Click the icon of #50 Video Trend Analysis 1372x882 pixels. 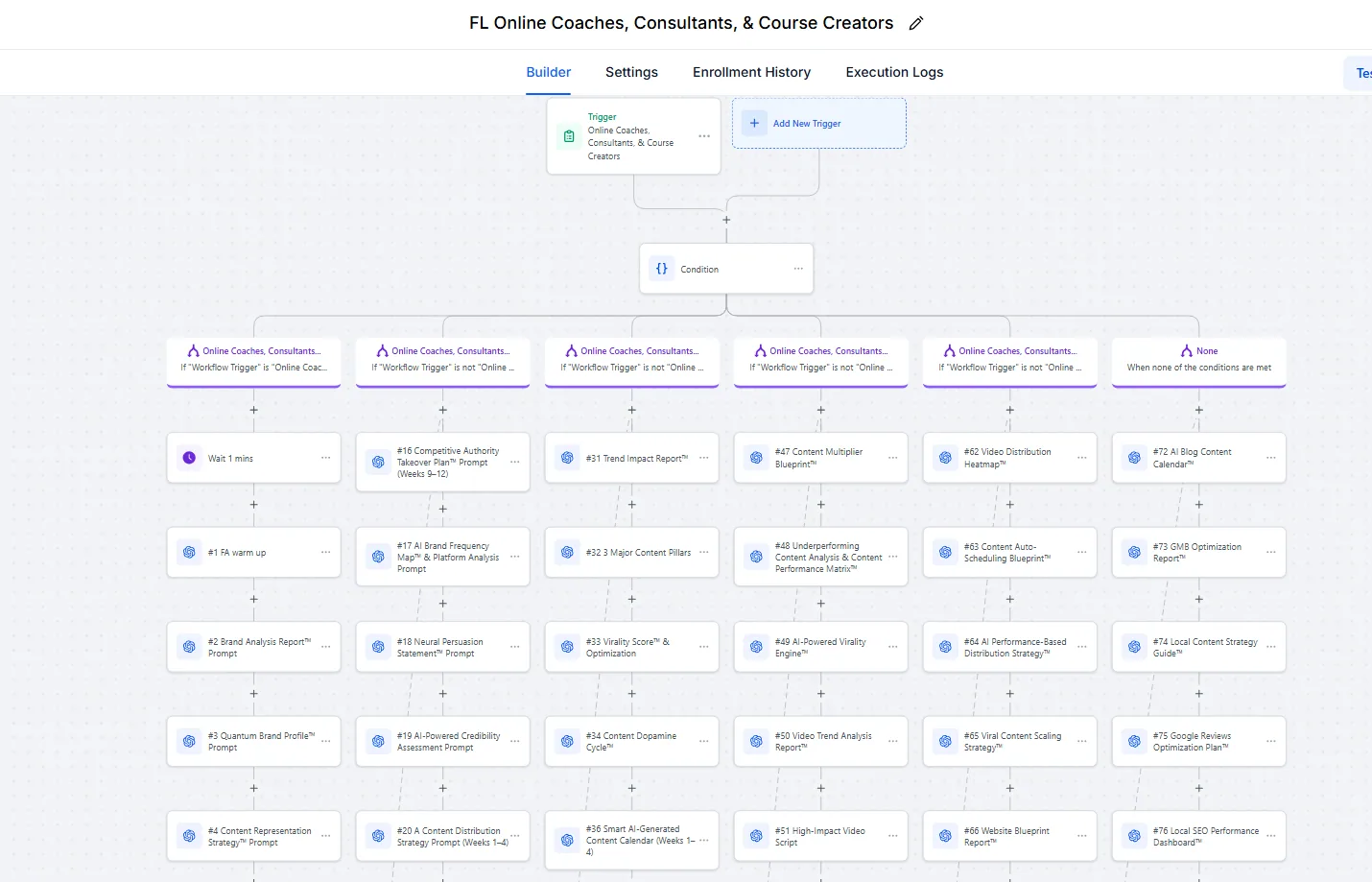click(756, 741)
